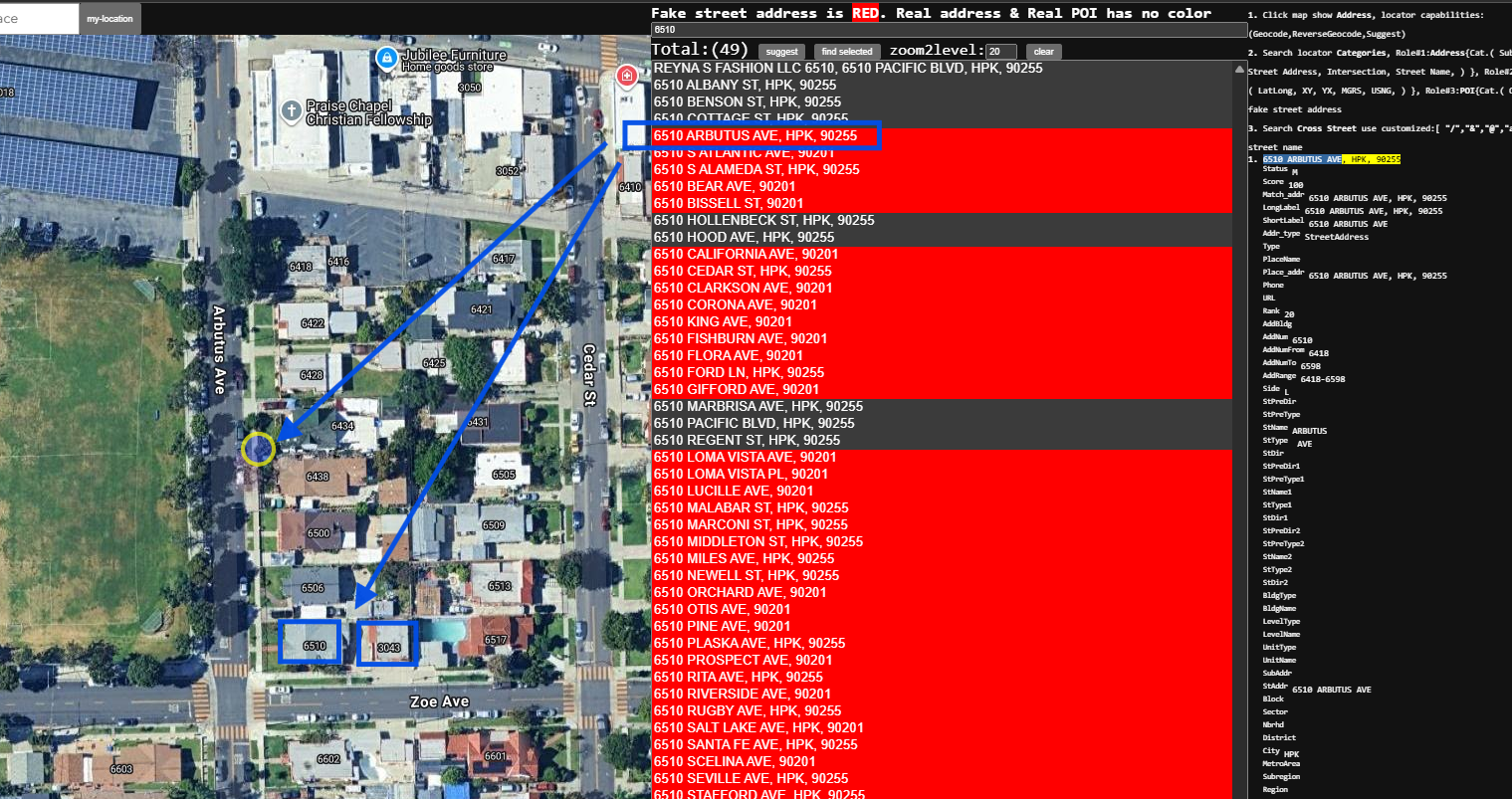Viewport: 1512px width, 799px height.
Task: Click the Praise Chapel church marker
Action: 291,111
